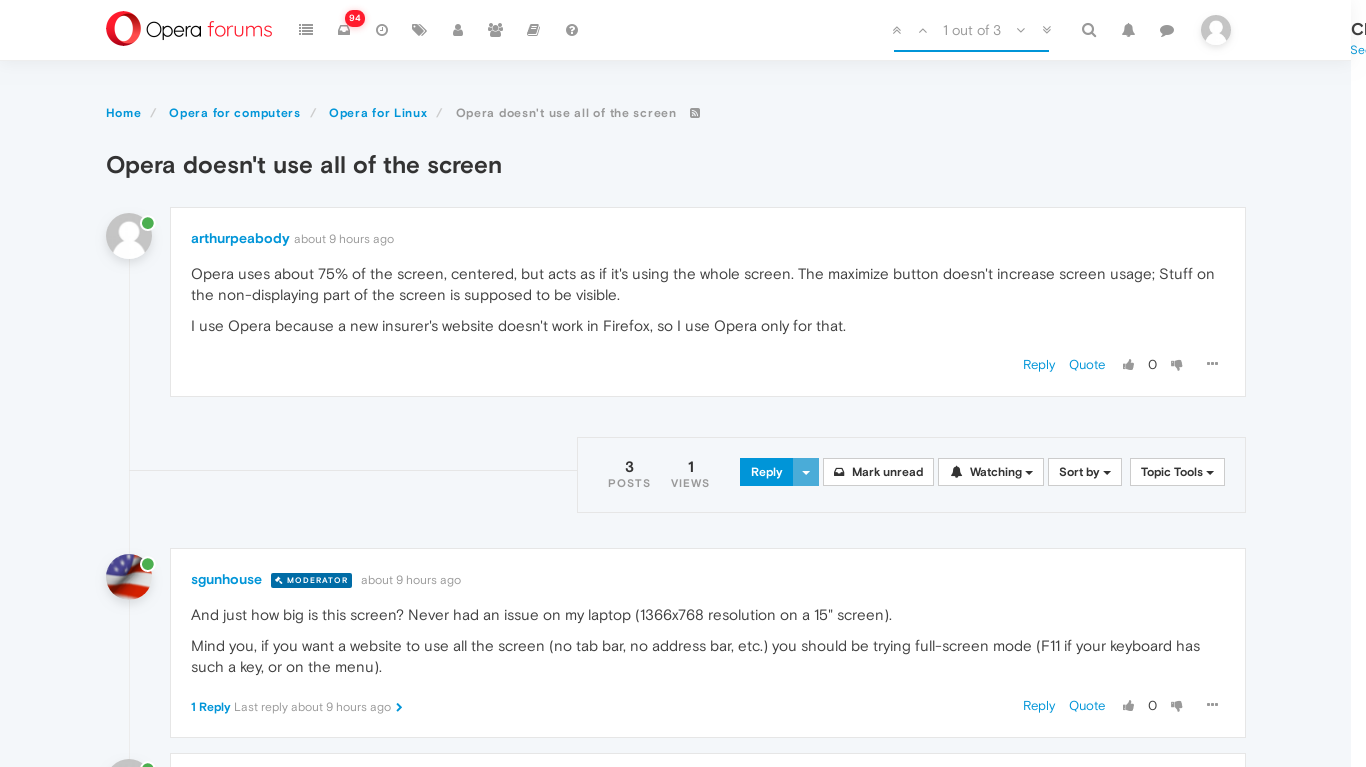This screenshot has height=767, width=1366.
Task: Open more options on sgunhouse's post
Action: 1212,705
